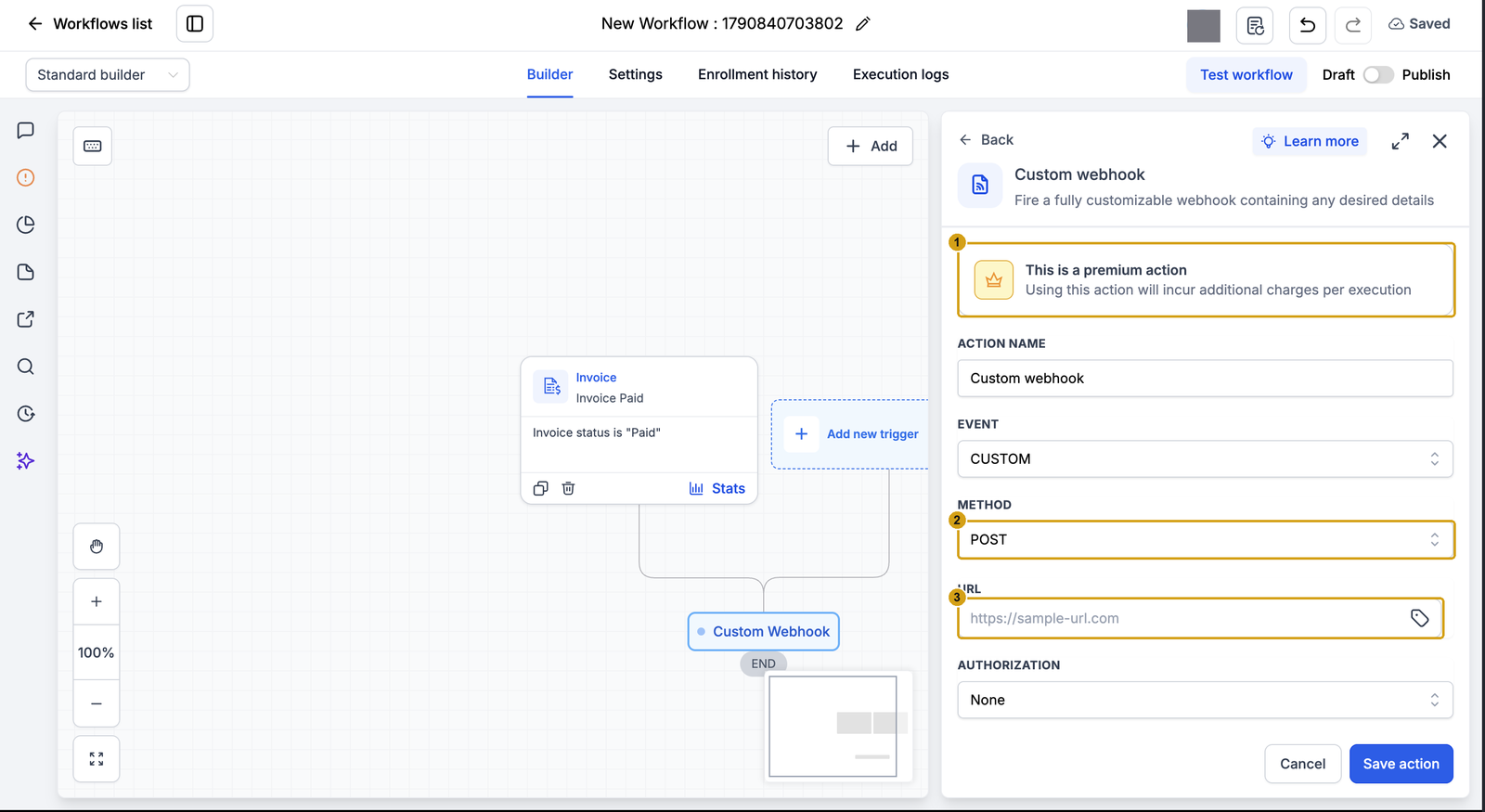Open the document file sidebar icon
This screenshot has height=812, width=1485.
point(26,272)
